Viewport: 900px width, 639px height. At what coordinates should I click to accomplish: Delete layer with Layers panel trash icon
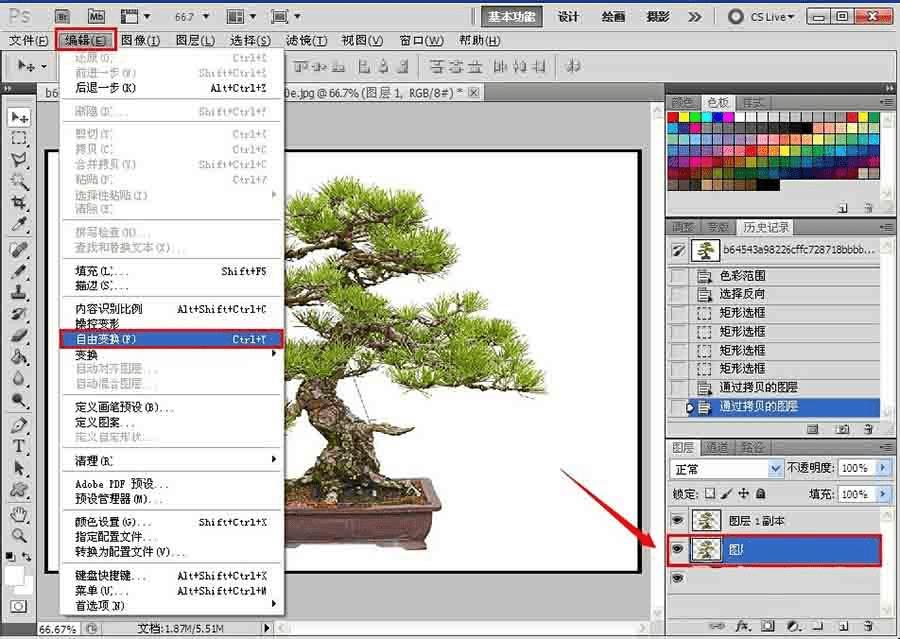(x=868, y=625)
